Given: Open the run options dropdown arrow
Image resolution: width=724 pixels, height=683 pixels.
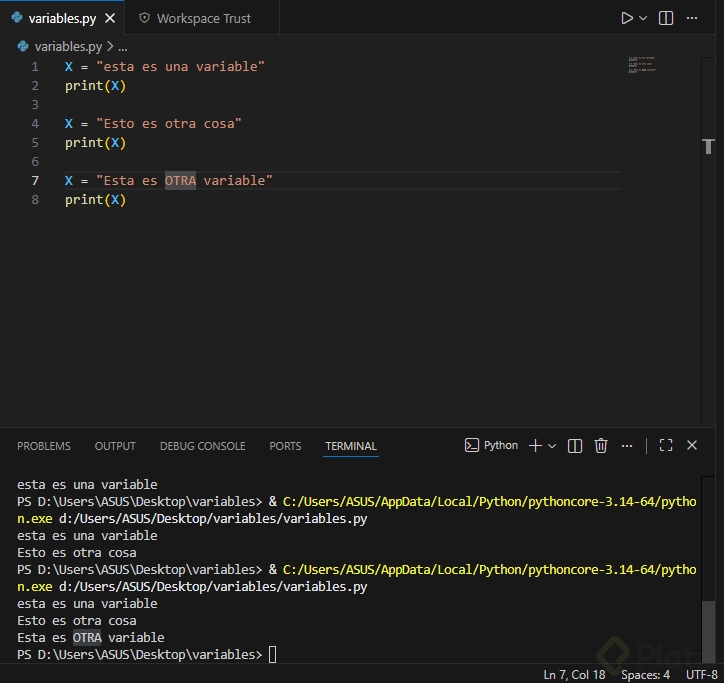Looking at the screenshot, I should [x=643, y=18].
